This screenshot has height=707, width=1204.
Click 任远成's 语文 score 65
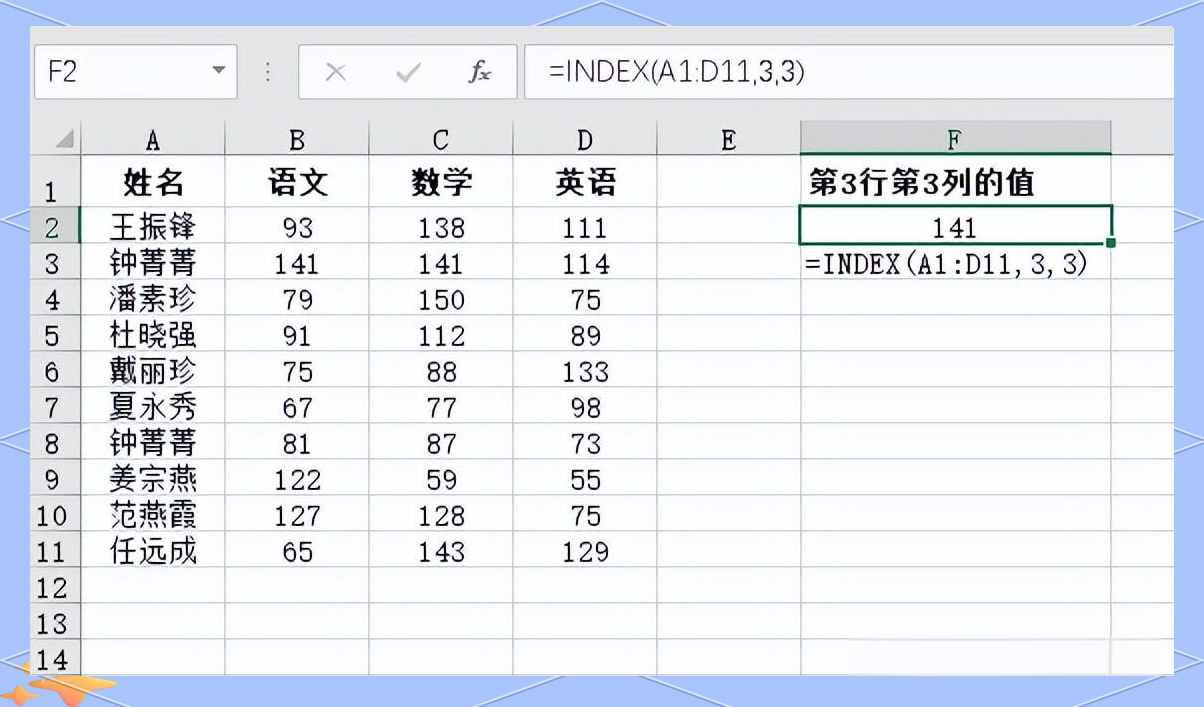pyautogui.click(x=297, y=551)
